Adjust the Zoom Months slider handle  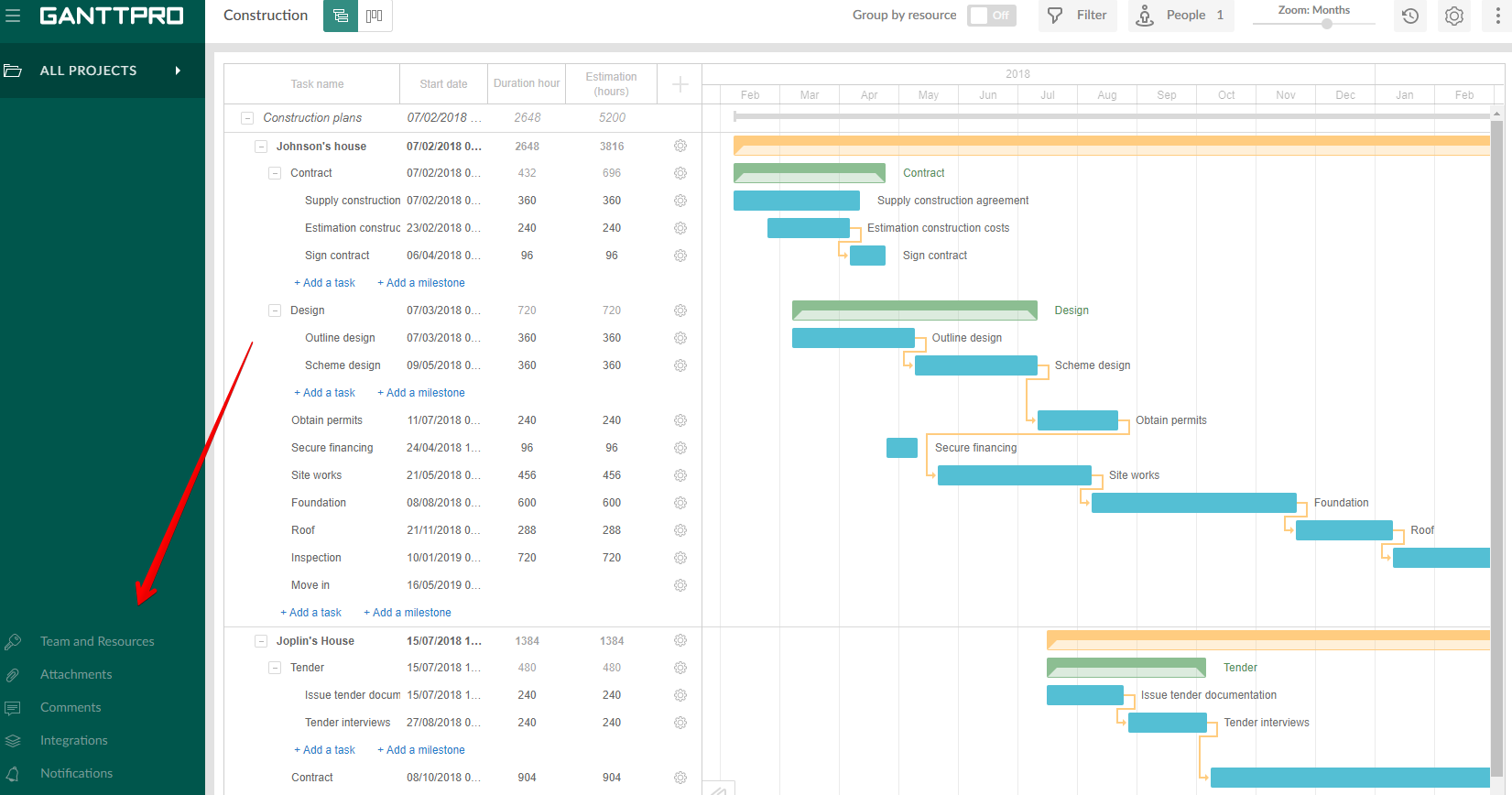1326,24
